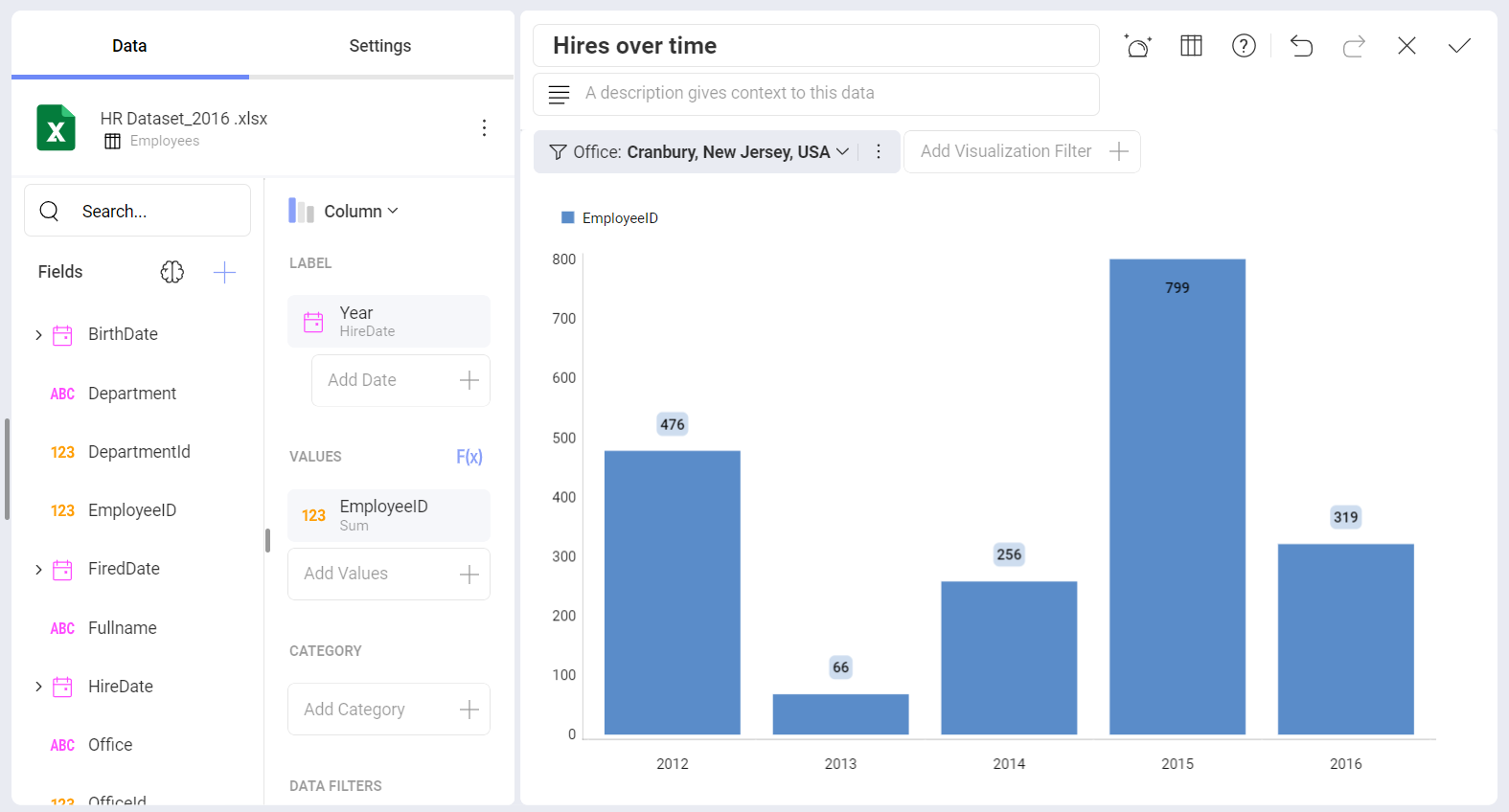This screenshot has height=812, width=1509.
Task: Undo the last change
Action: tap(1301, 46)
